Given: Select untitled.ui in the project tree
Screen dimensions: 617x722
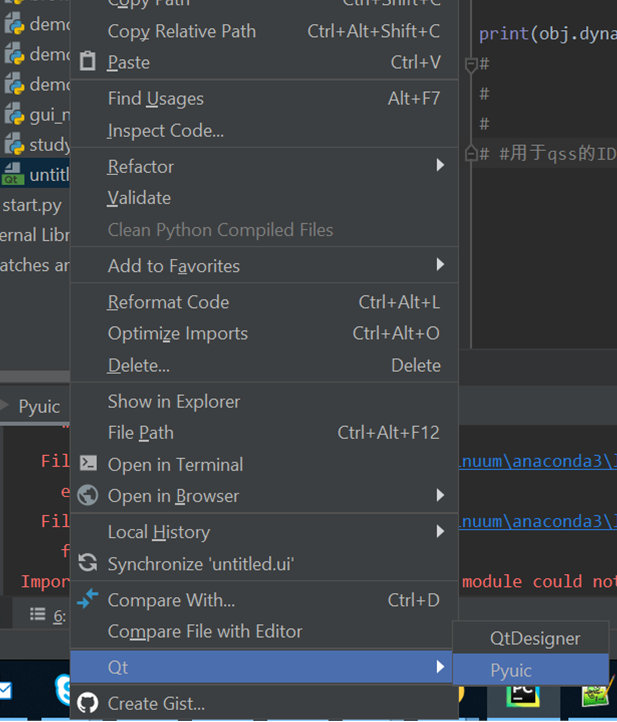Looking at the screenshot, I should tap(35, 175).
